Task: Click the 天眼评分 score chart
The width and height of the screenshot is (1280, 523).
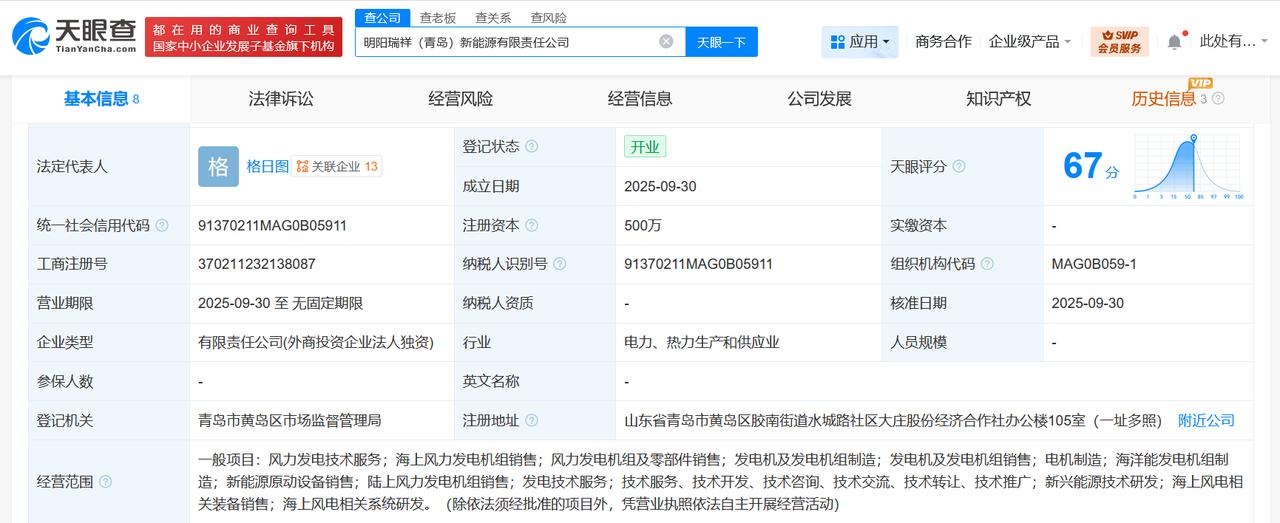Action: 1188,167
